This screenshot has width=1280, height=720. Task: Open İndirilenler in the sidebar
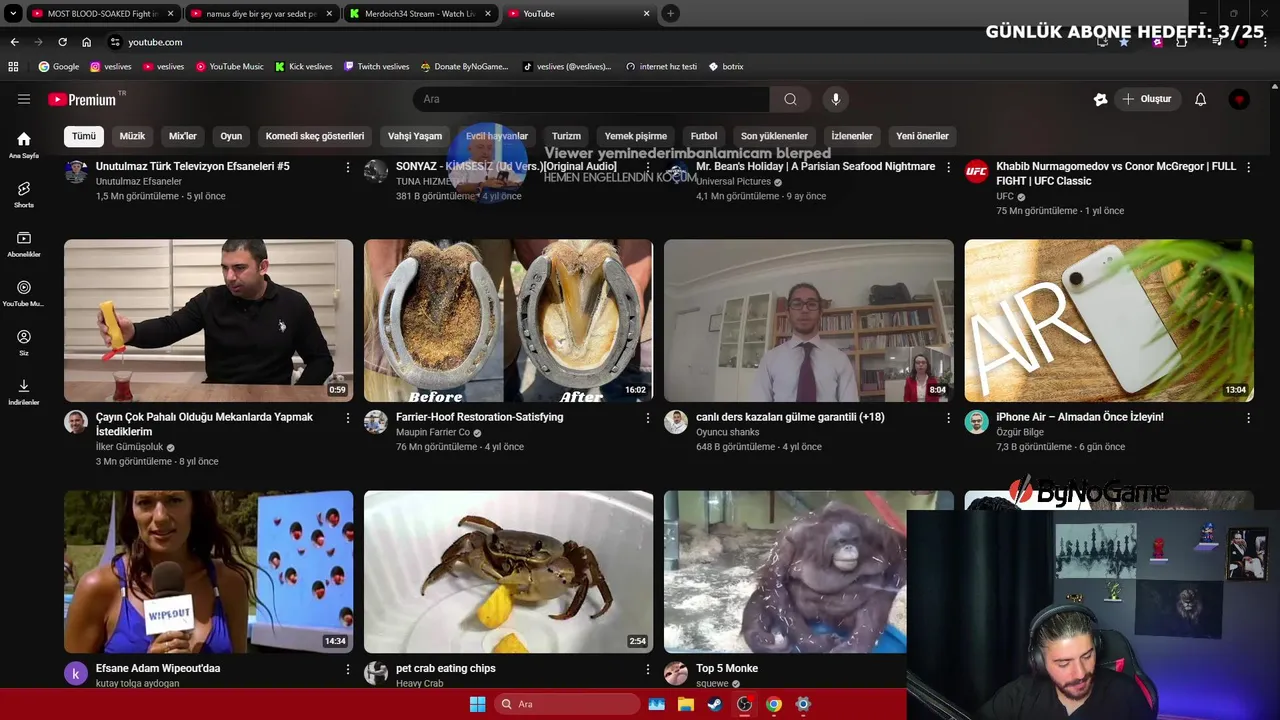[x=24, y=392]
